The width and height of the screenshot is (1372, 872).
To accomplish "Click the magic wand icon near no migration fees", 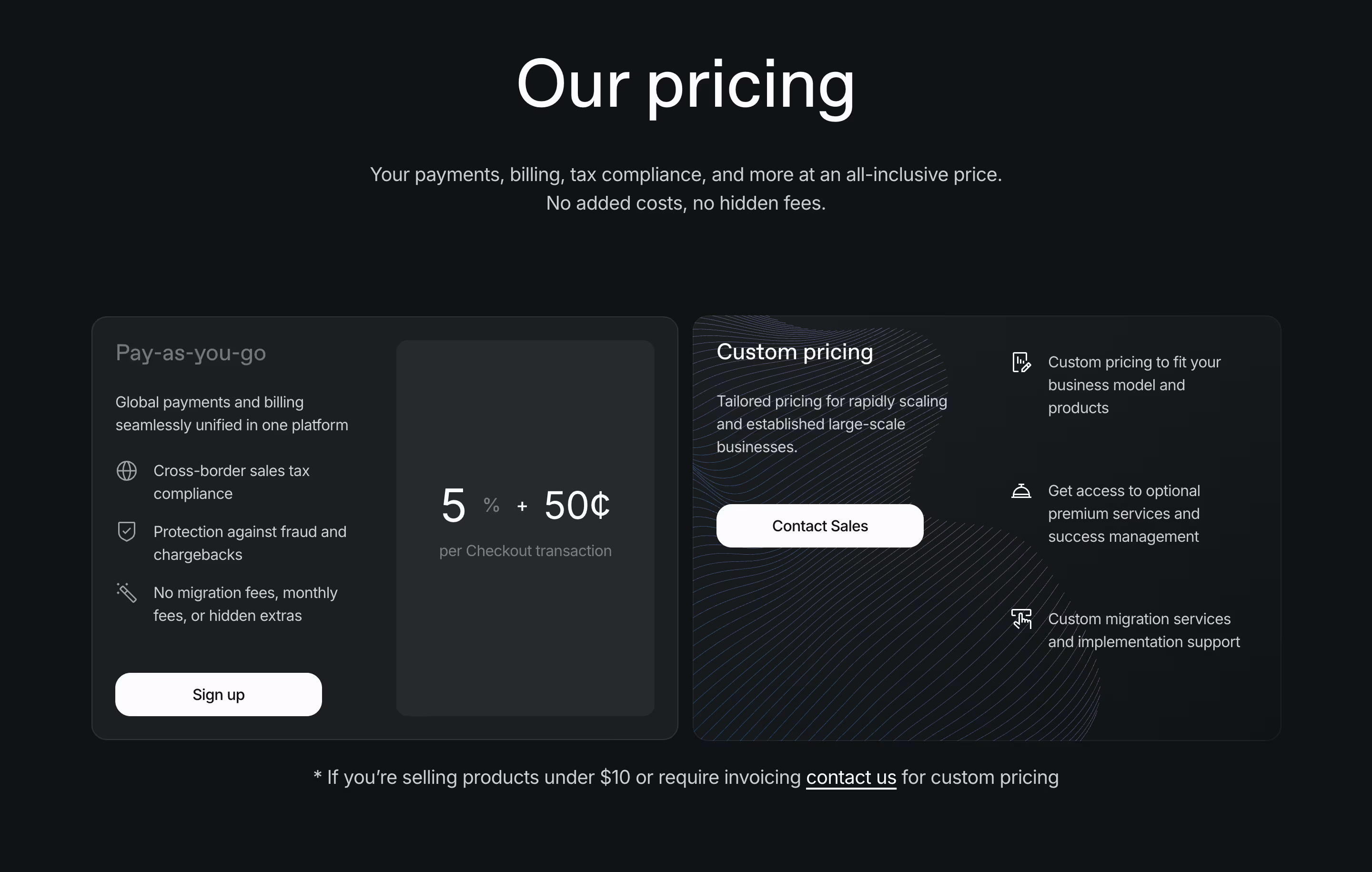I will [127, 593].
